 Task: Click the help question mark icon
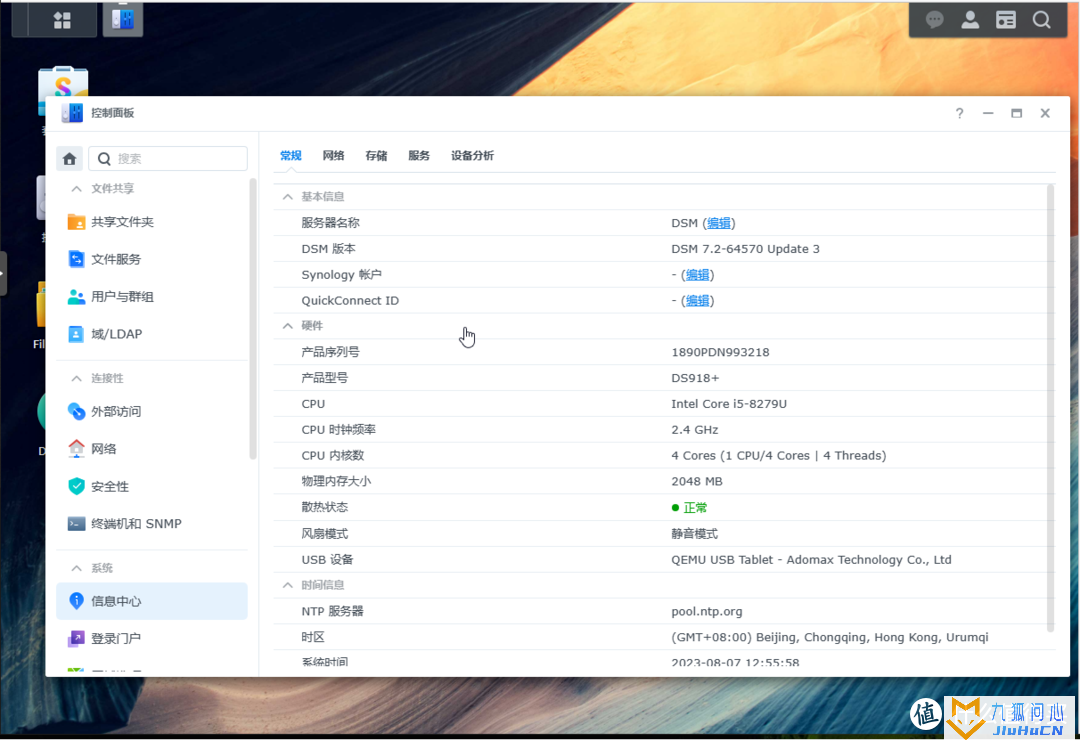(x=959, y=114)
